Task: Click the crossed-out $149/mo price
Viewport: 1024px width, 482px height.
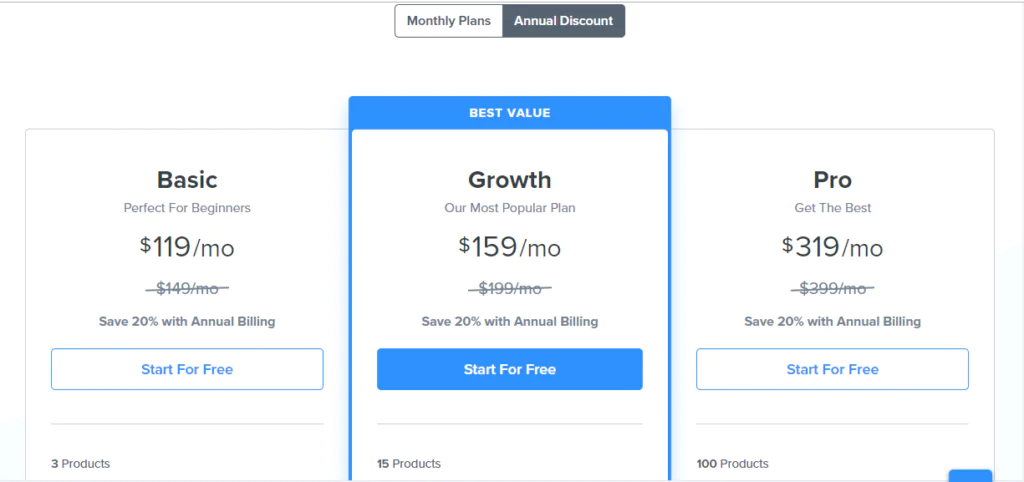Action: (187, 288)
